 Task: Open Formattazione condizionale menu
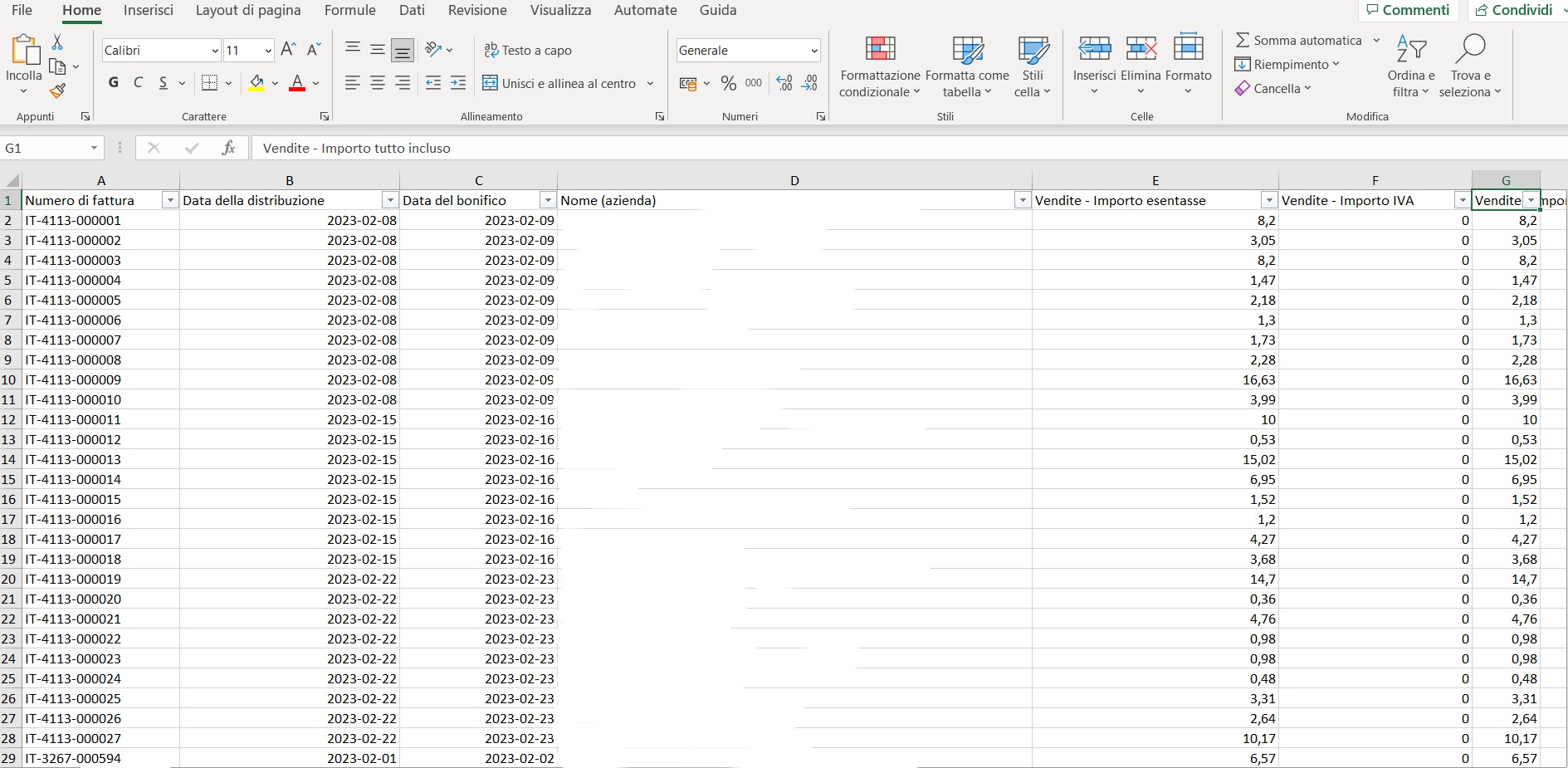(x=880, y=66)
